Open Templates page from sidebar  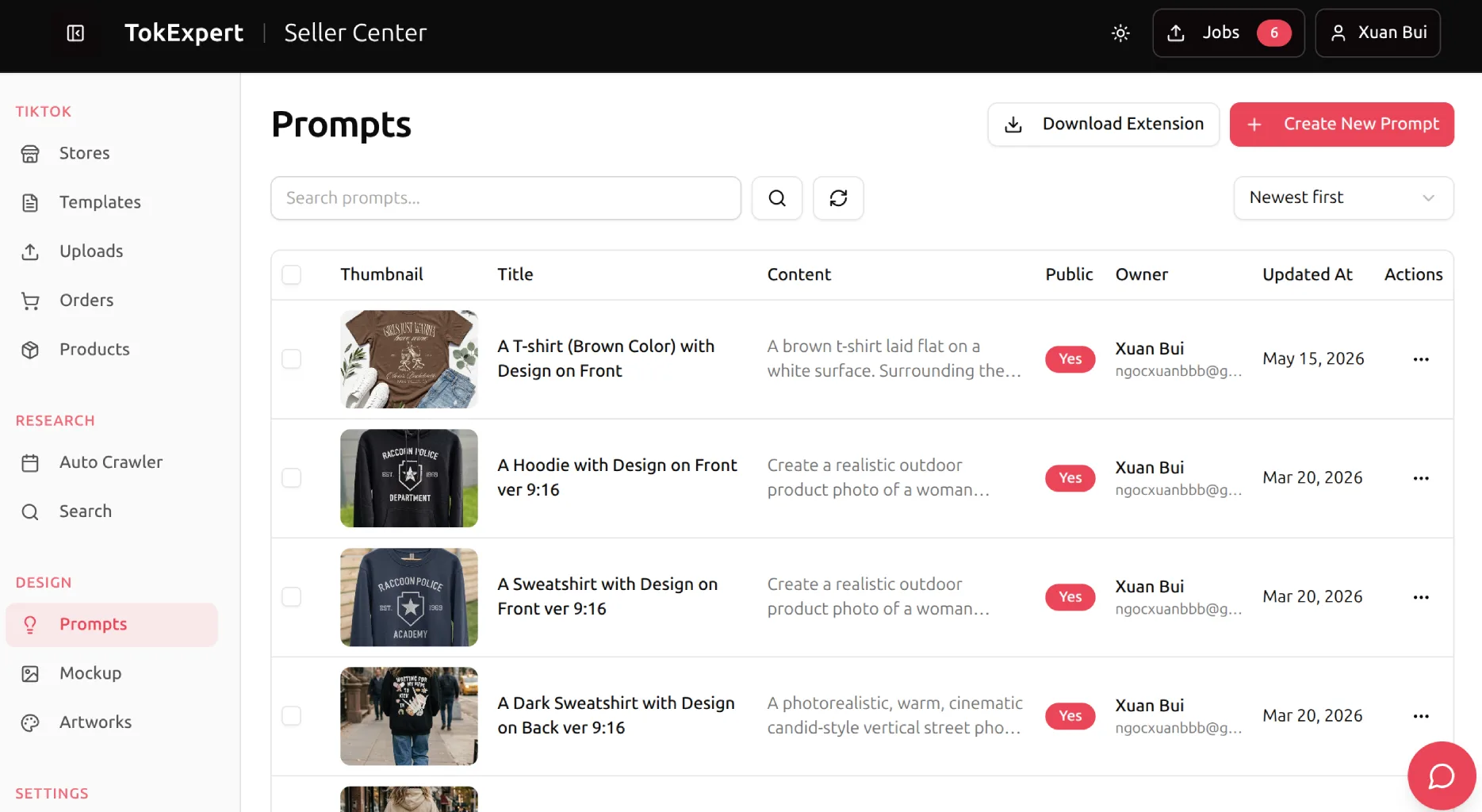(112, 202)
